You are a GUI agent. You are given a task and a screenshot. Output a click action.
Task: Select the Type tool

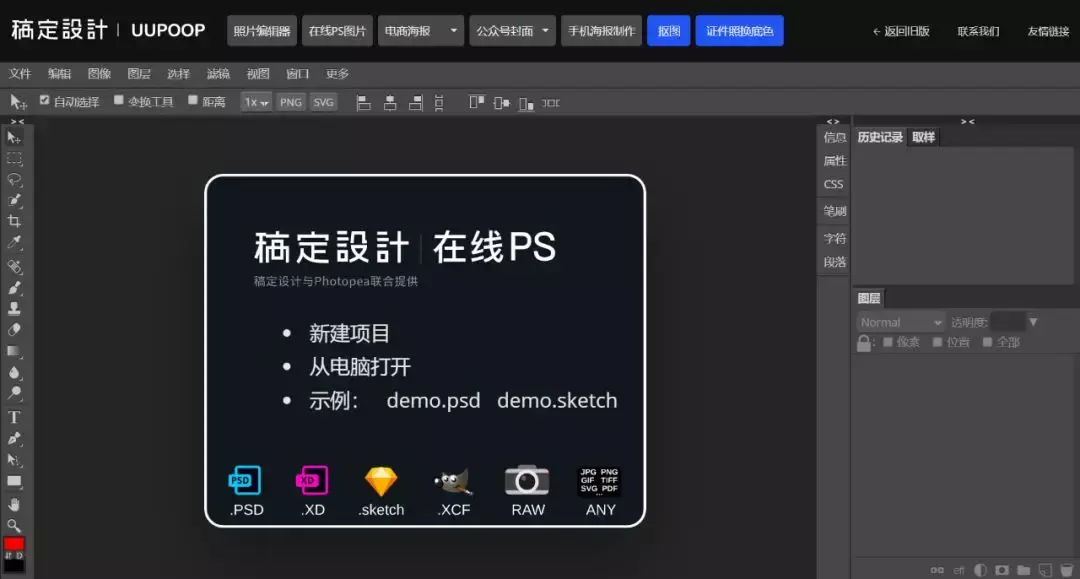[x=14, y=417]
